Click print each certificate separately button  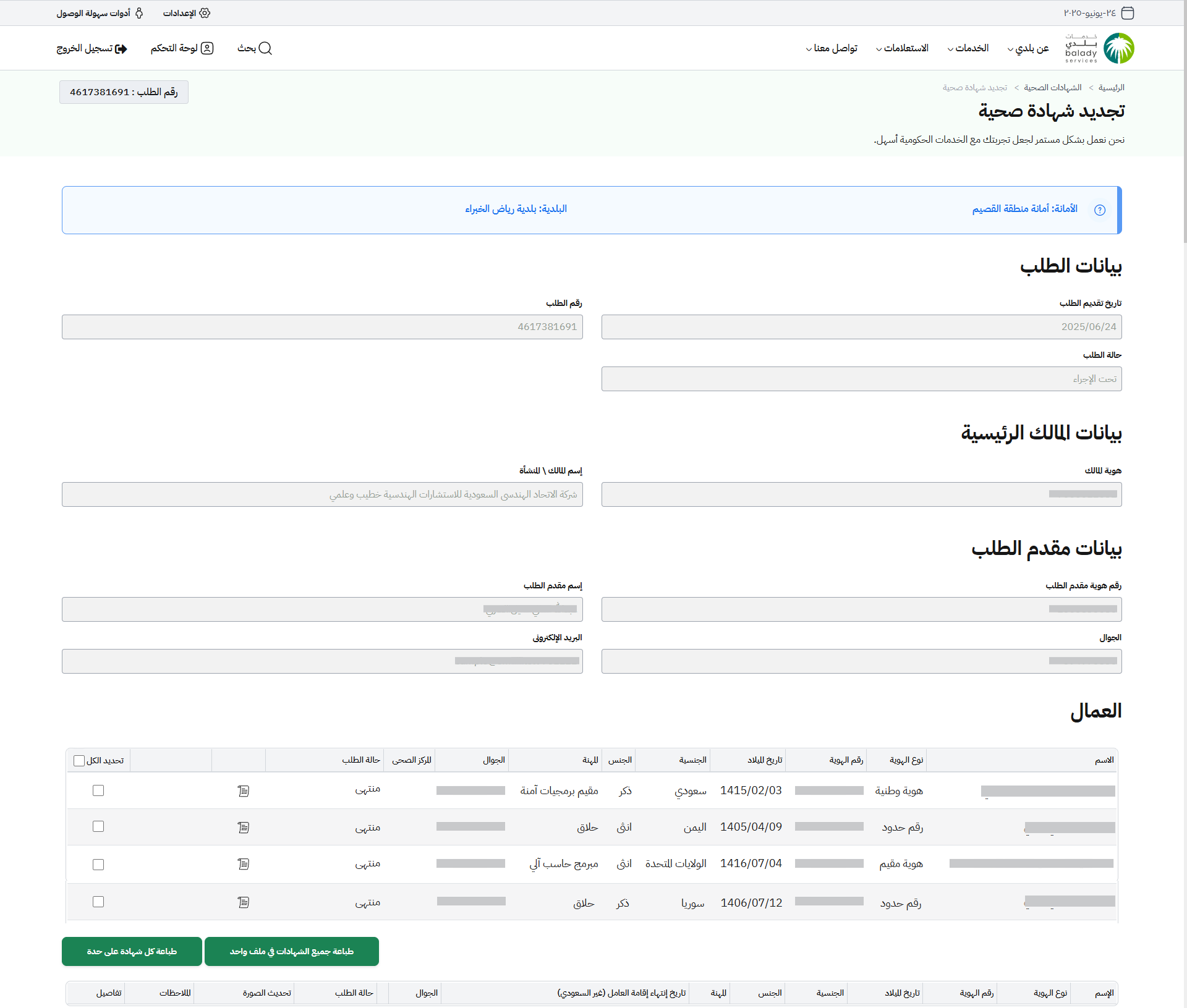[132, 952]
